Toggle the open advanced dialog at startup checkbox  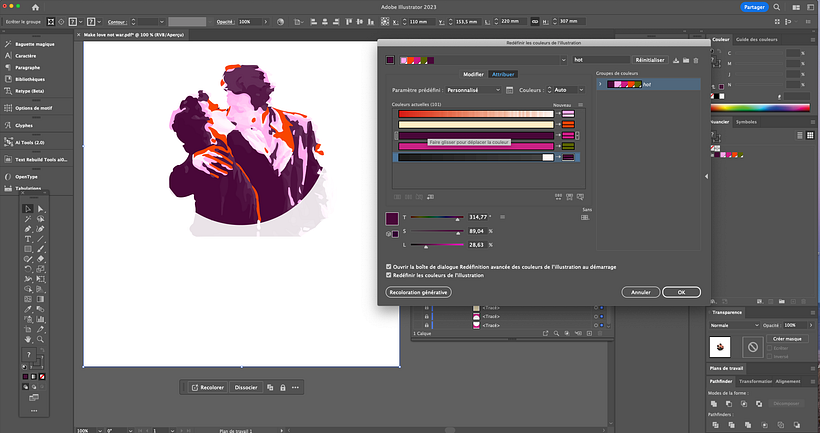[389, 267]
